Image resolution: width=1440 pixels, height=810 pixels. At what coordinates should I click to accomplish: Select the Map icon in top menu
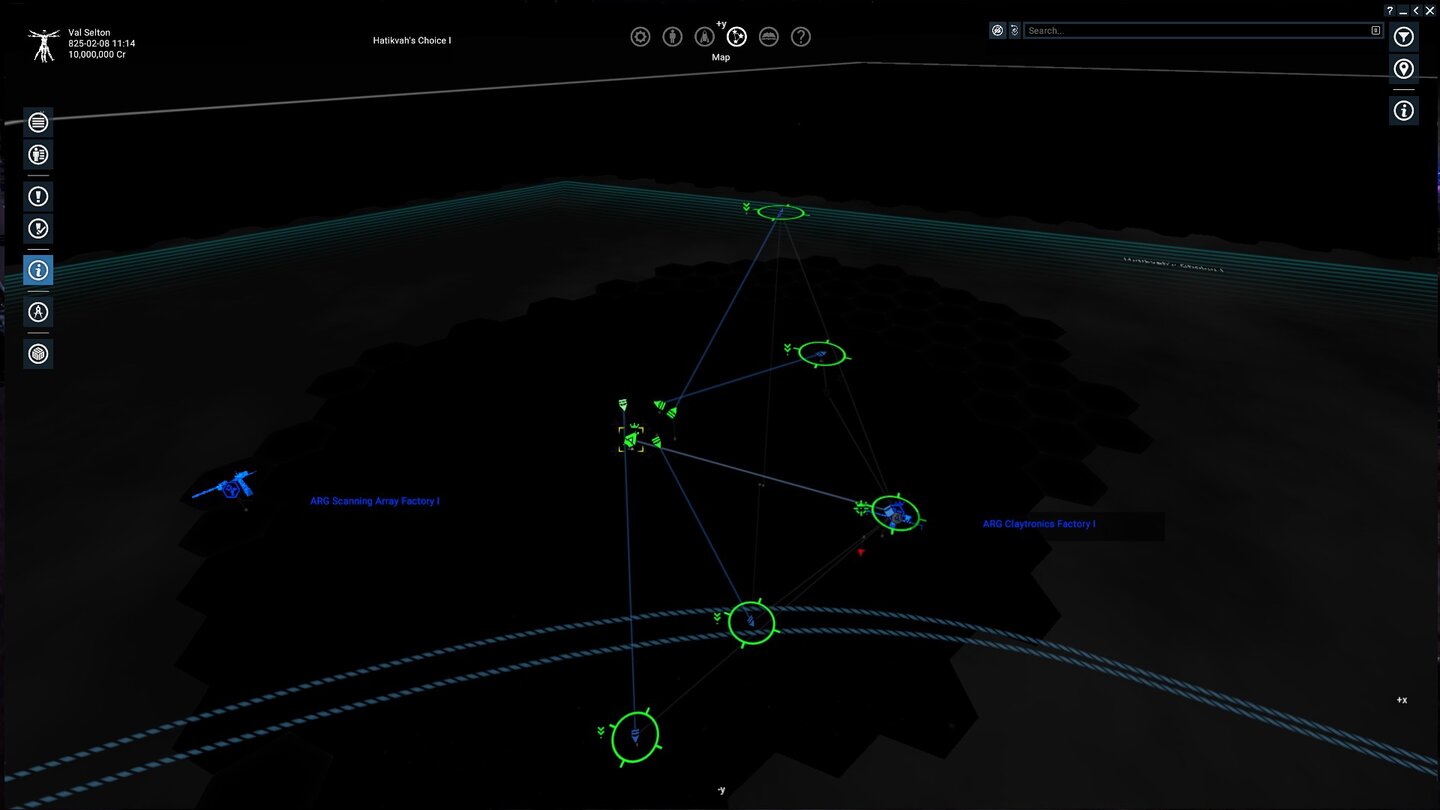pos(737,37)
